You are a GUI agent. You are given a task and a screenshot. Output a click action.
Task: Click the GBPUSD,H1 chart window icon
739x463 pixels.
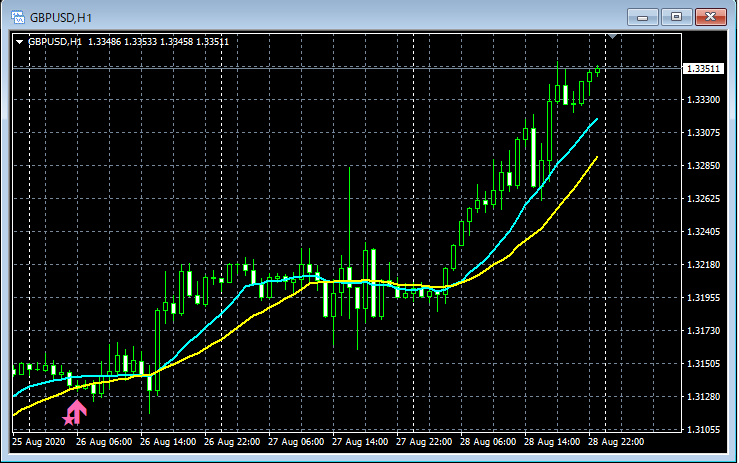pyautogui.click(x=18, y=17)
